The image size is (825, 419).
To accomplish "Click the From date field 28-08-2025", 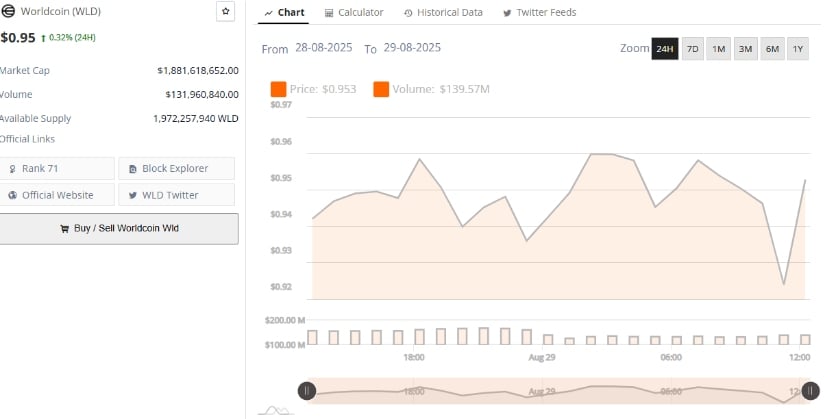I will (x=324, y=48).
